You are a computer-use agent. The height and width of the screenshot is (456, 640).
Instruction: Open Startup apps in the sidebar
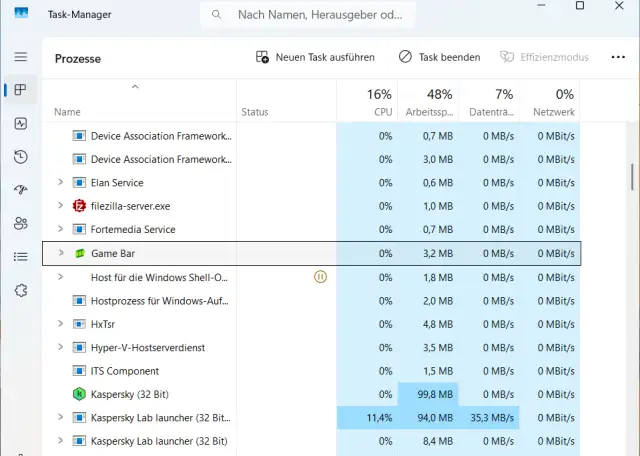coord(20,190)
